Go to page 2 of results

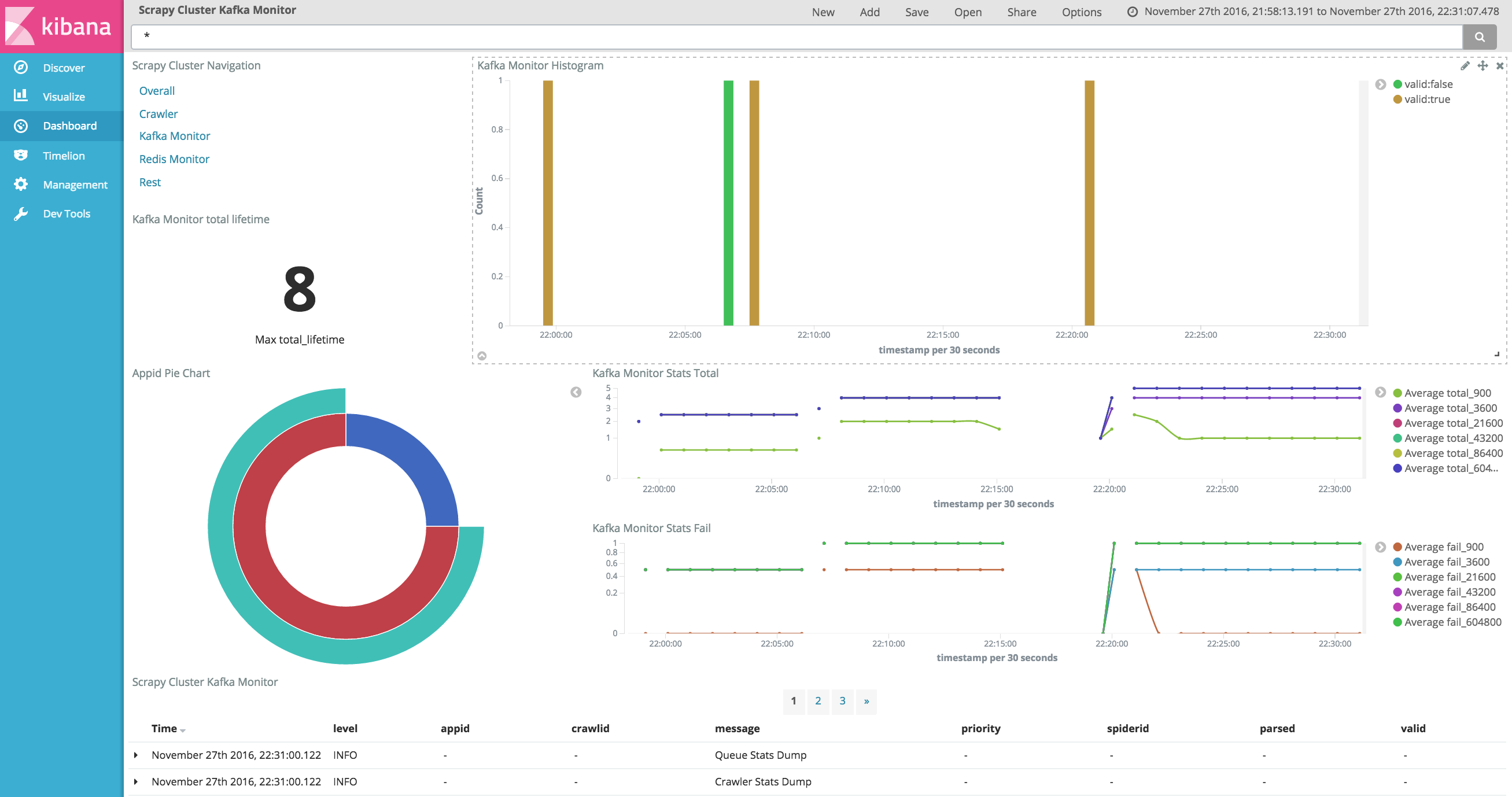point(818,701)
